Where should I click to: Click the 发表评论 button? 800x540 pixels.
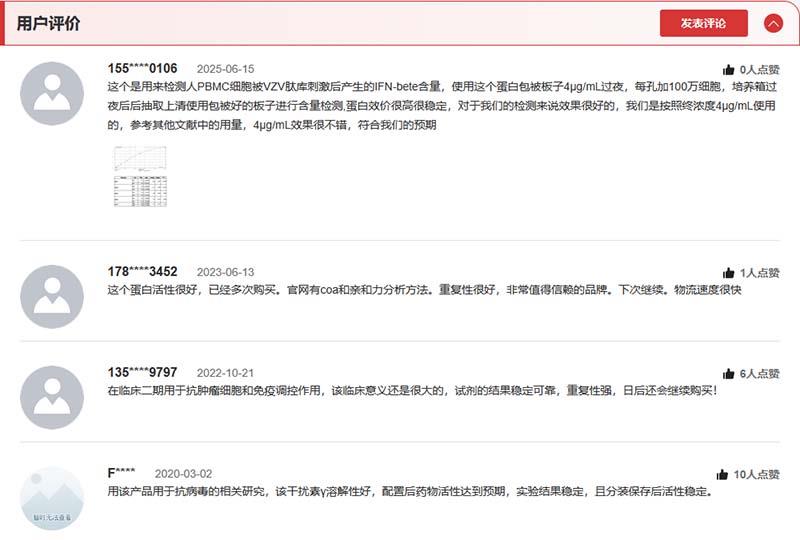(x=703, y=23)
